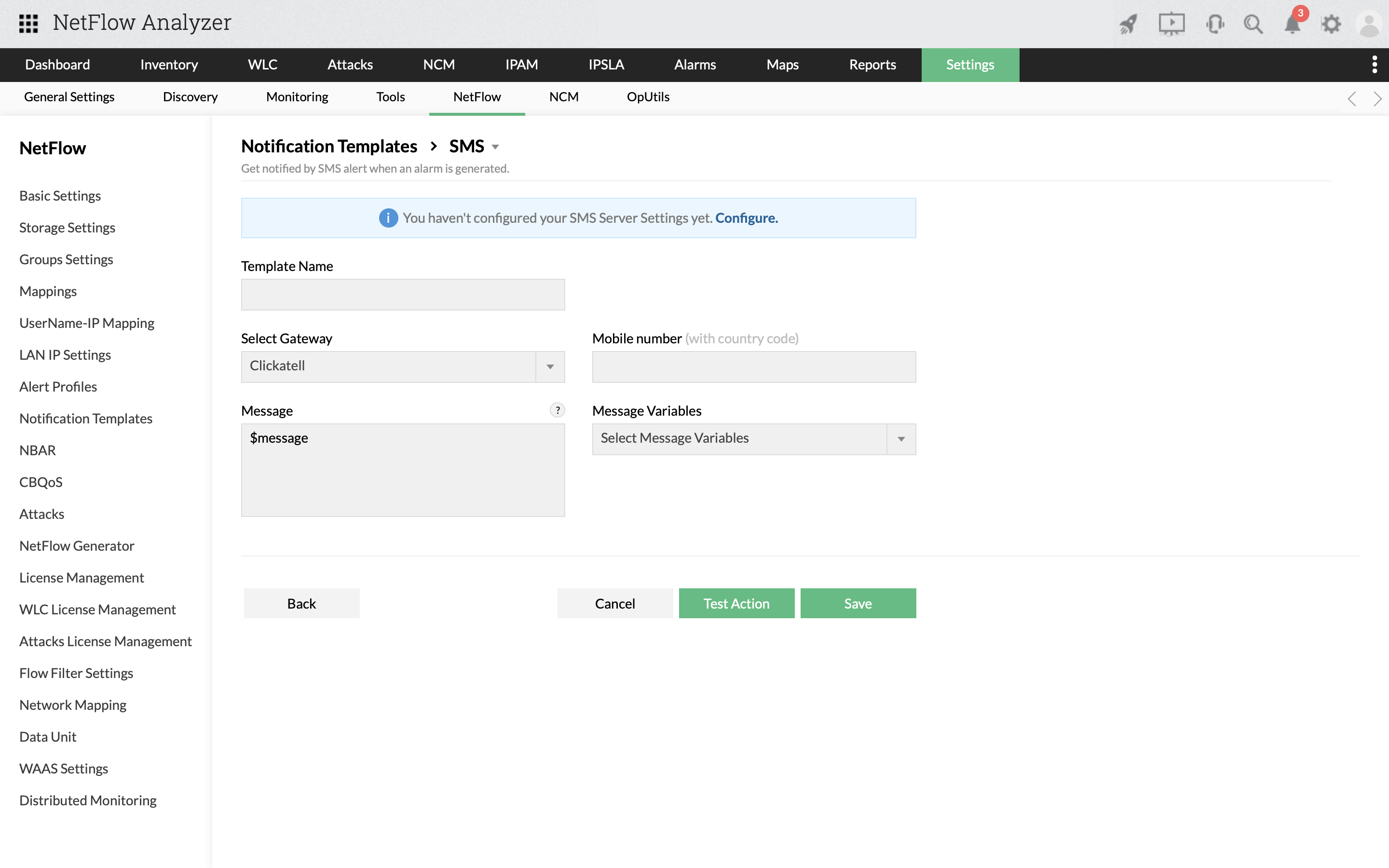This screenshot has width=1389, height=868.
Task: Open the user profile avatar
Action: pos(1370,24)
